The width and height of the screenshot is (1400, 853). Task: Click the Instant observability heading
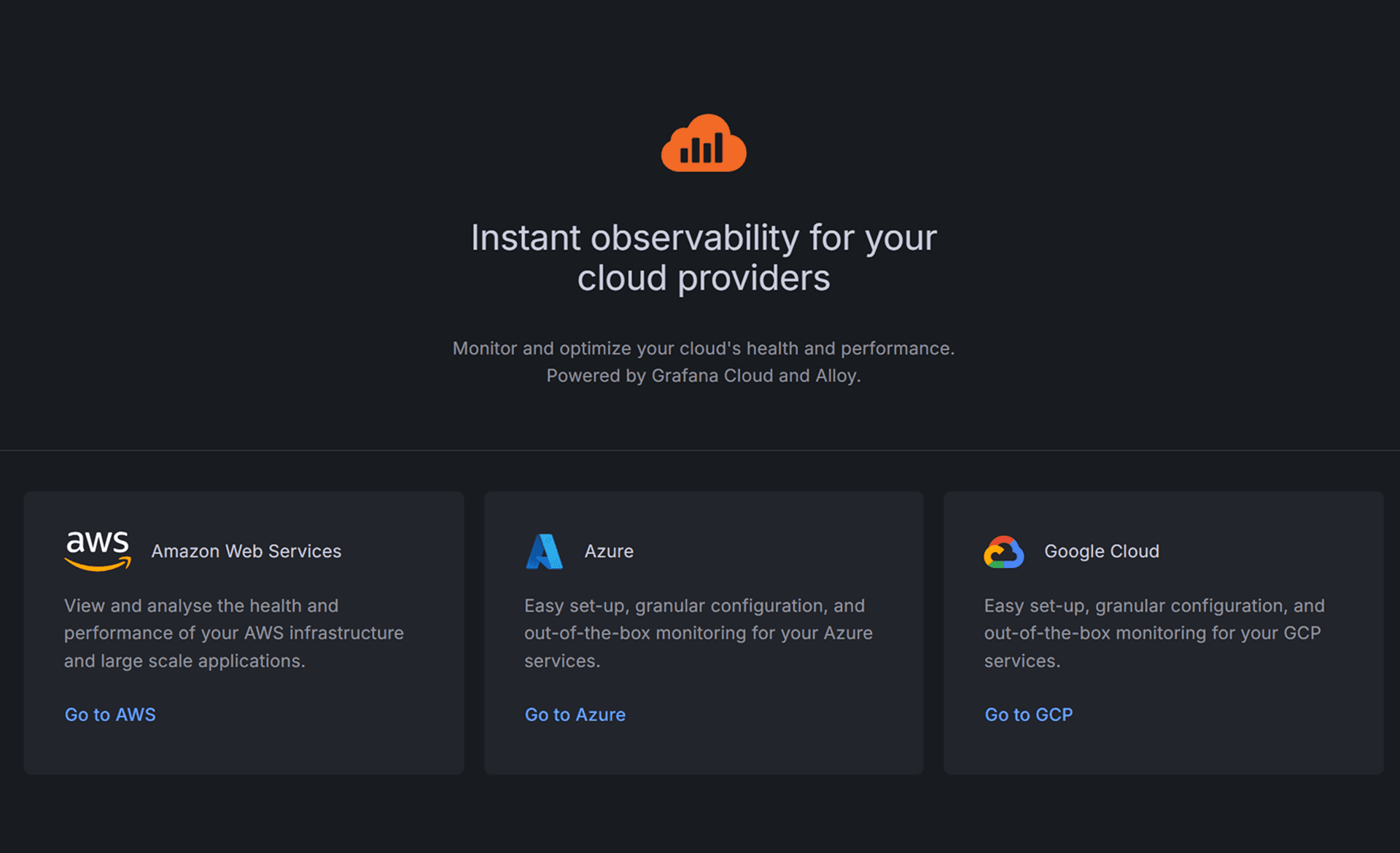[x=704, y=258]
